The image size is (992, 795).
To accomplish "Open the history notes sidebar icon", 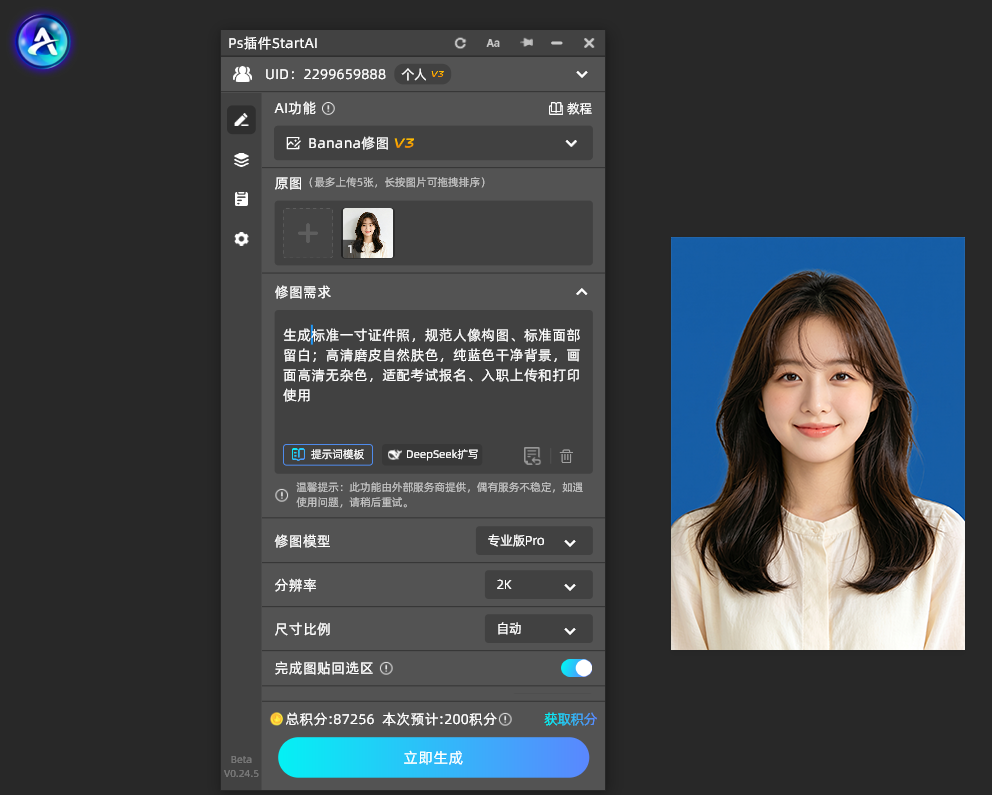I will [x=241, y=199].
